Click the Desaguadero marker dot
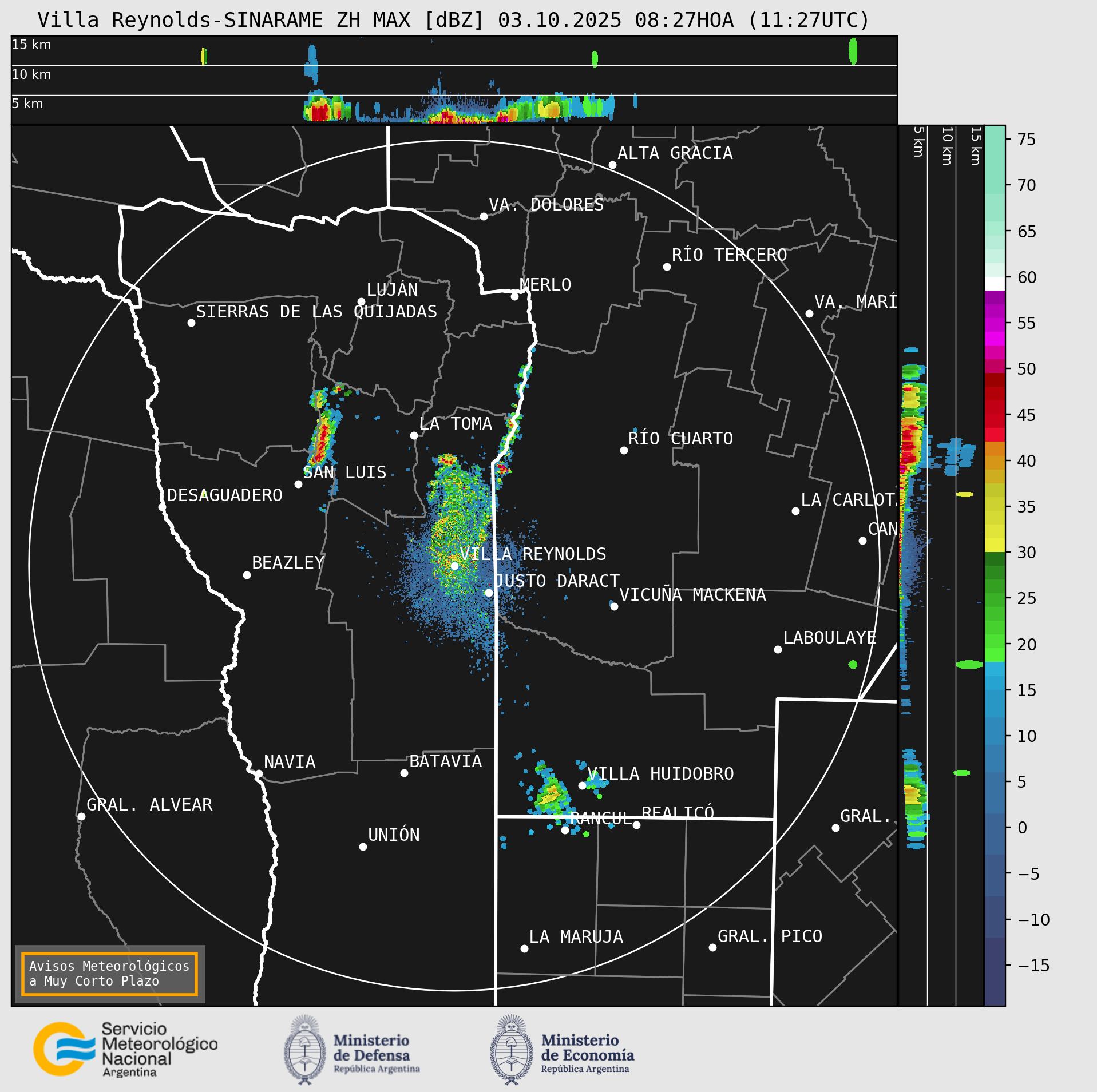The width and height of the screenshot is (1097, 1092). (162, 507)
